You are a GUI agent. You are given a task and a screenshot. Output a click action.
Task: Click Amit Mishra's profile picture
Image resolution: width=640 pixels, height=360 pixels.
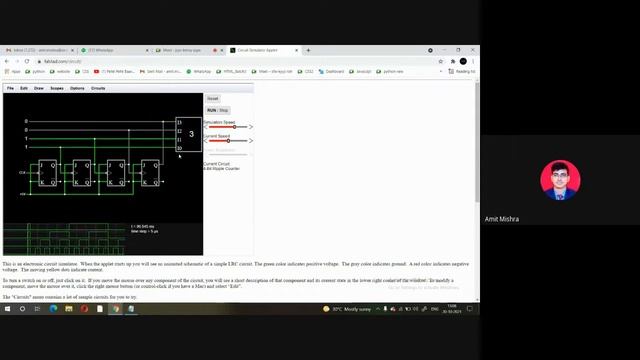click(560, 180)
